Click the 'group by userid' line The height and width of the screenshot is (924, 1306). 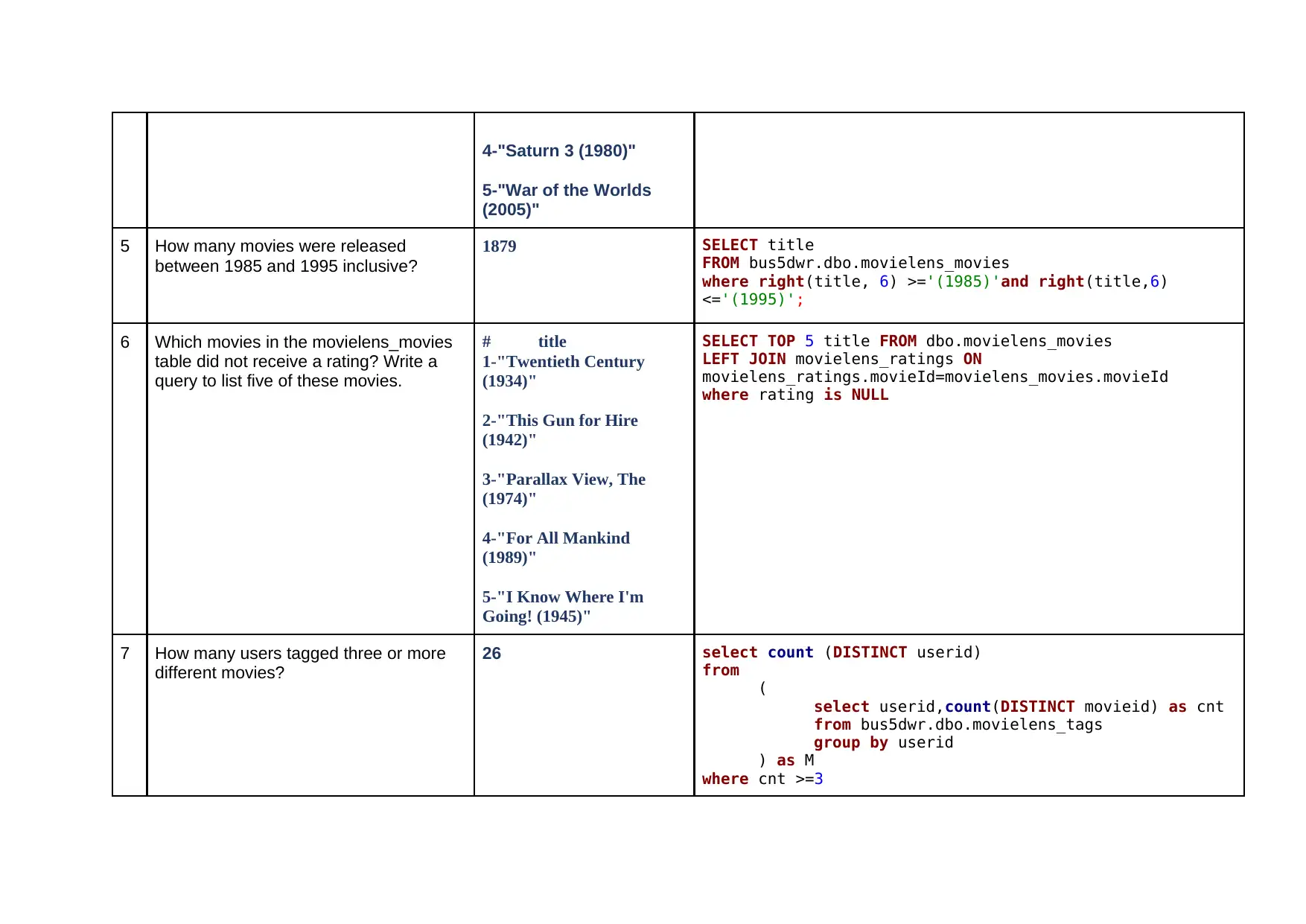pos(883,742)
